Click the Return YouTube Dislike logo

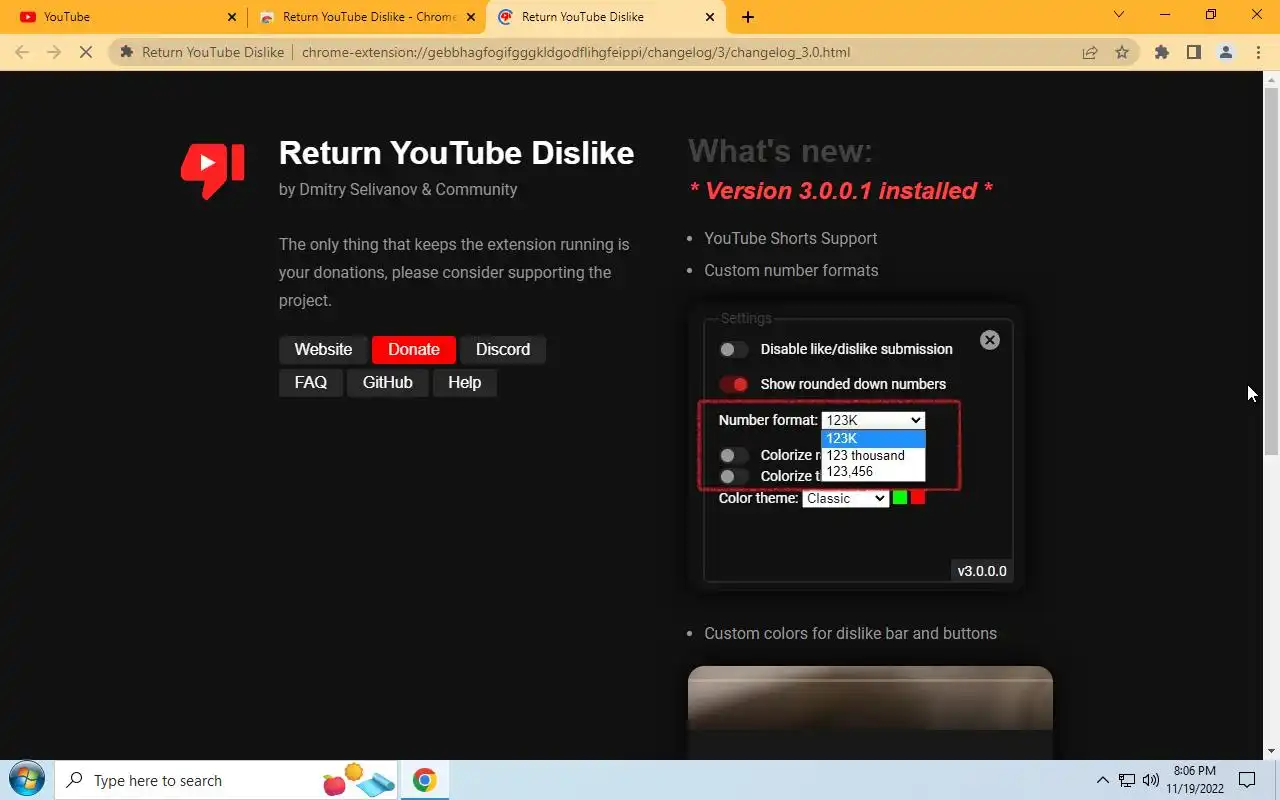point(212,170)
